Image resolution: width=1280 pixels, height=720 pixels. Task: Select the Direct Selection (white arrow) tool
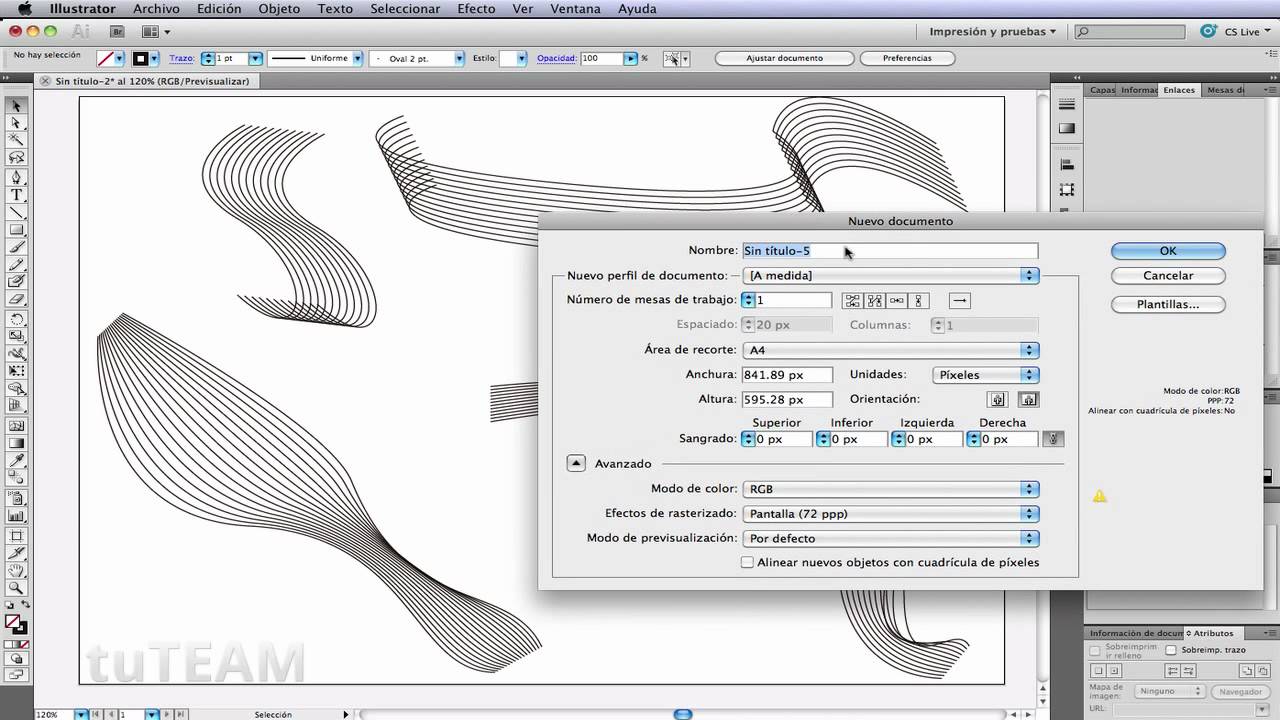point(16,123)
